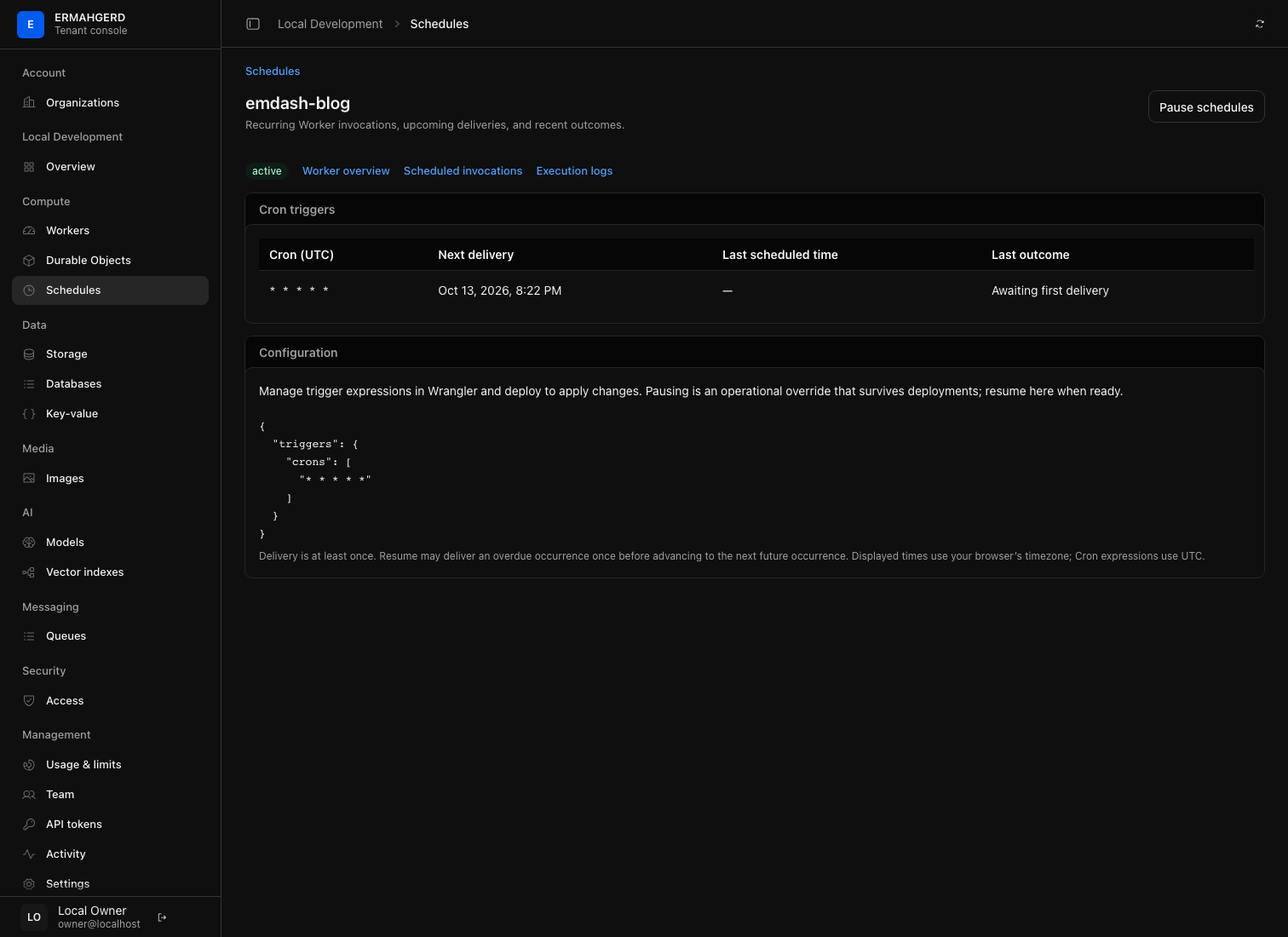The width and height of the screenshot is (1288, 937).
Task: Open the Databases section
Action: (x=111, y=384)
